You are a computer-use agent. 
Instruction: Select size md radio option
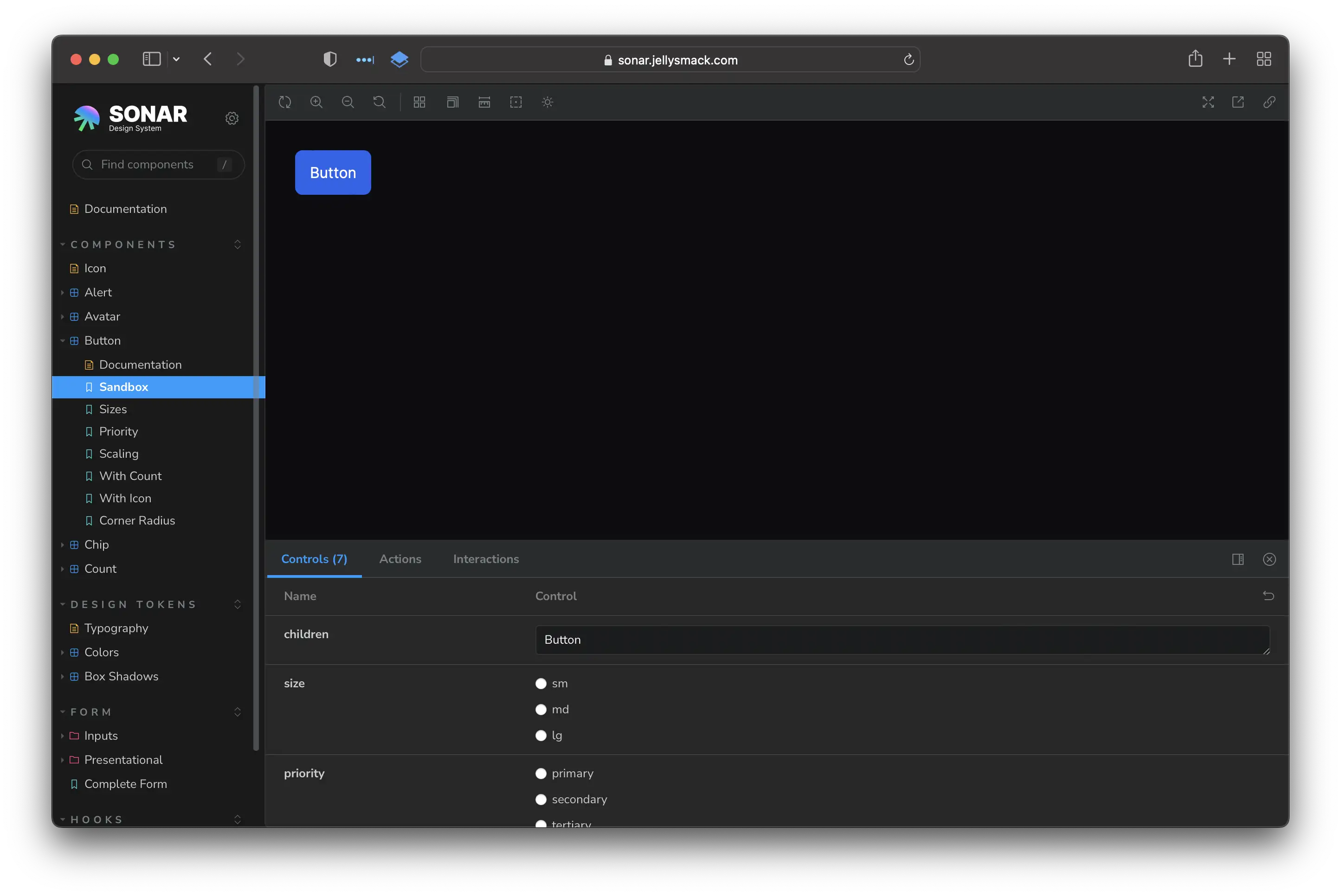click(x=541, y=710)
